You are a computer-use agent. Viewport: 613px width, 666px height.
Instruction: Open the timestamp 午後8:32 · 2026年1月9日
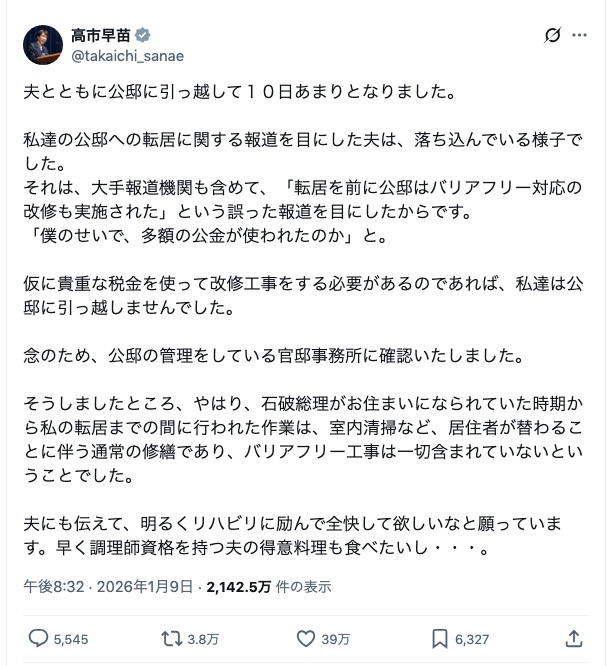[109, 587]
